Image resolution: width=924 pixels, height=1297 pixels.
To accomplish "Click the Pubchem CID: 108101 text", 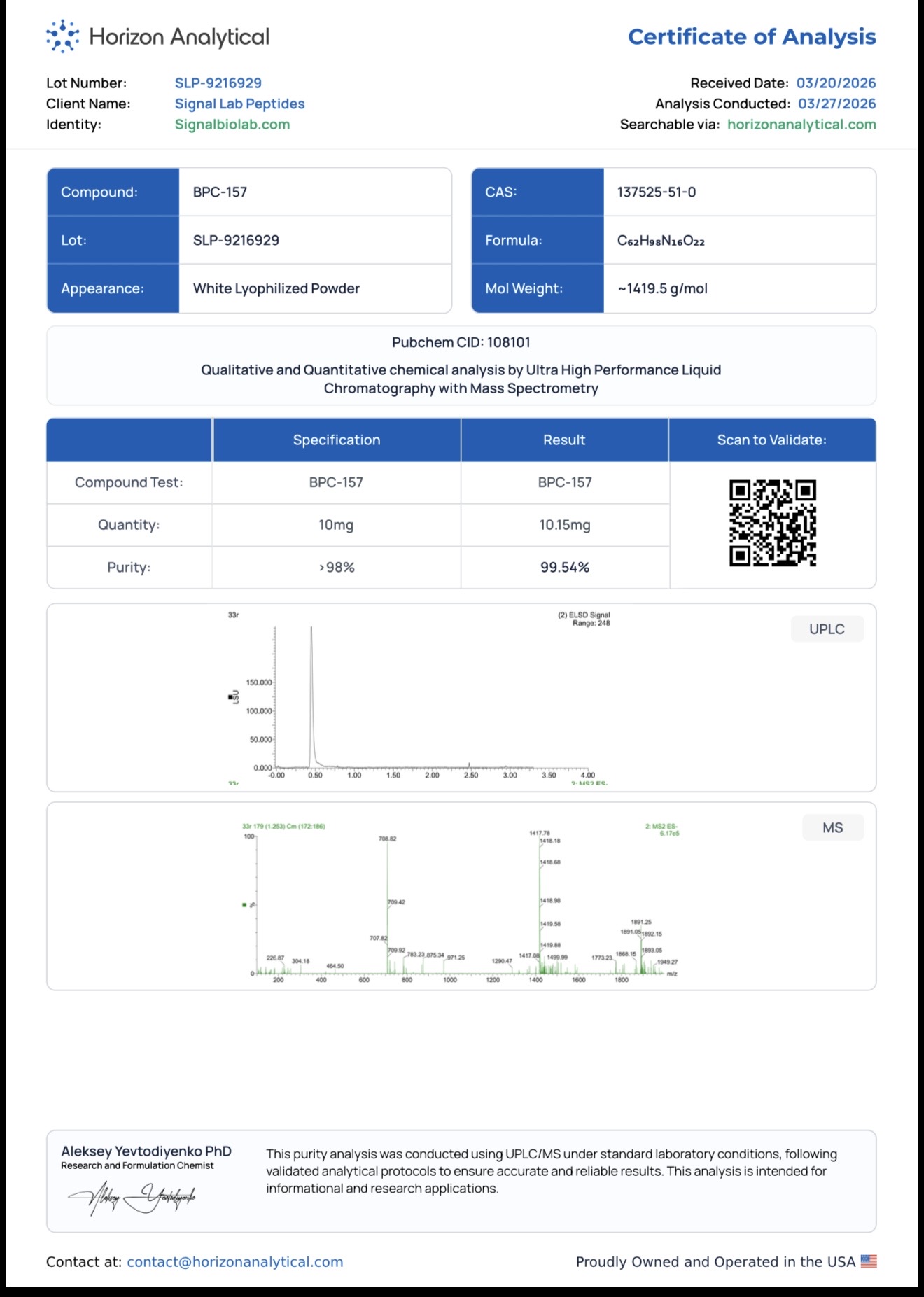I will point(461,342).
